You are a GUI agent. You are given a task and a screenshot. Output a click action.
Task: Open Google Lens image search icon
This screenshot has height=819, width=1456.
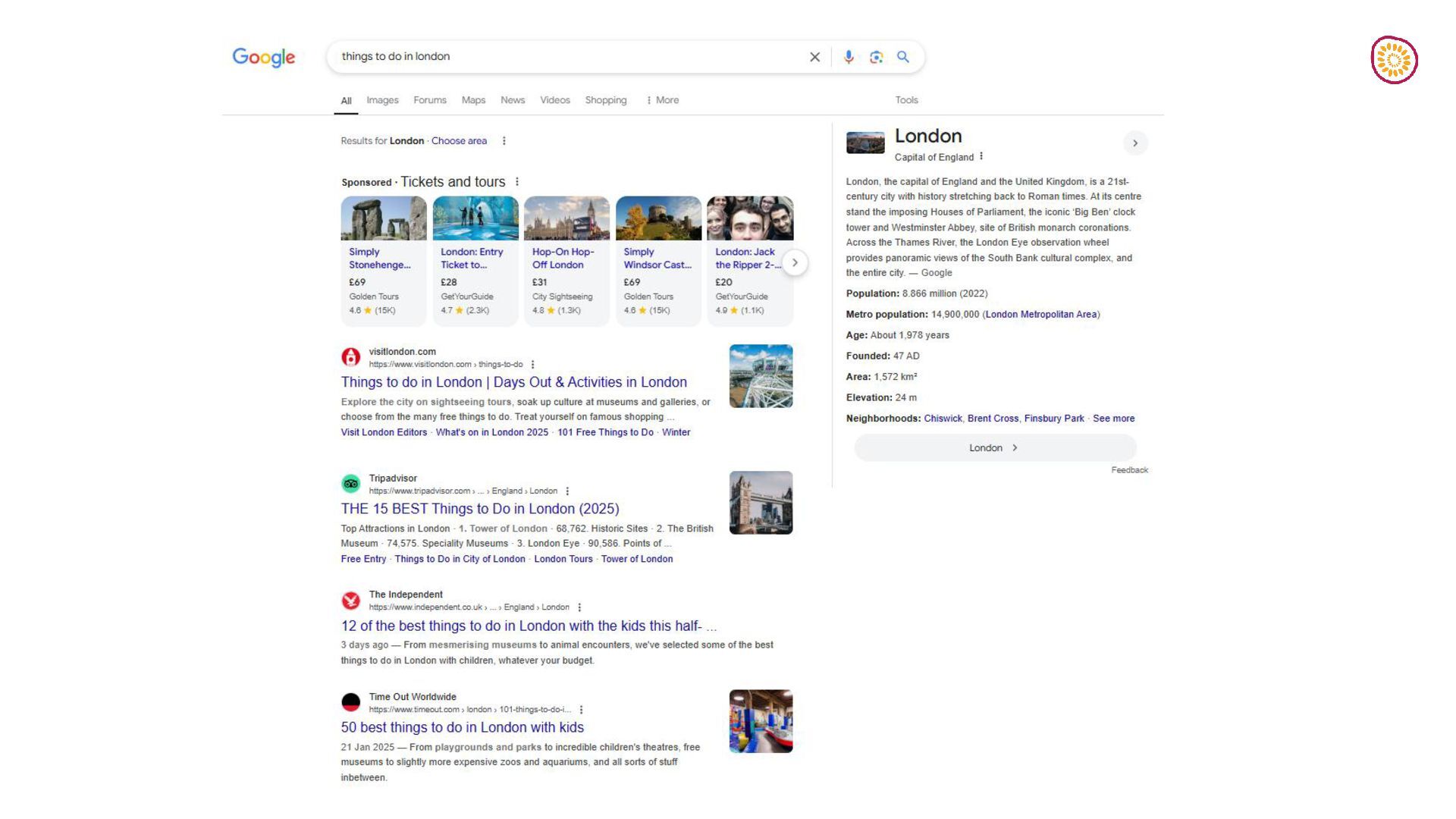click(x=876, y=57)
